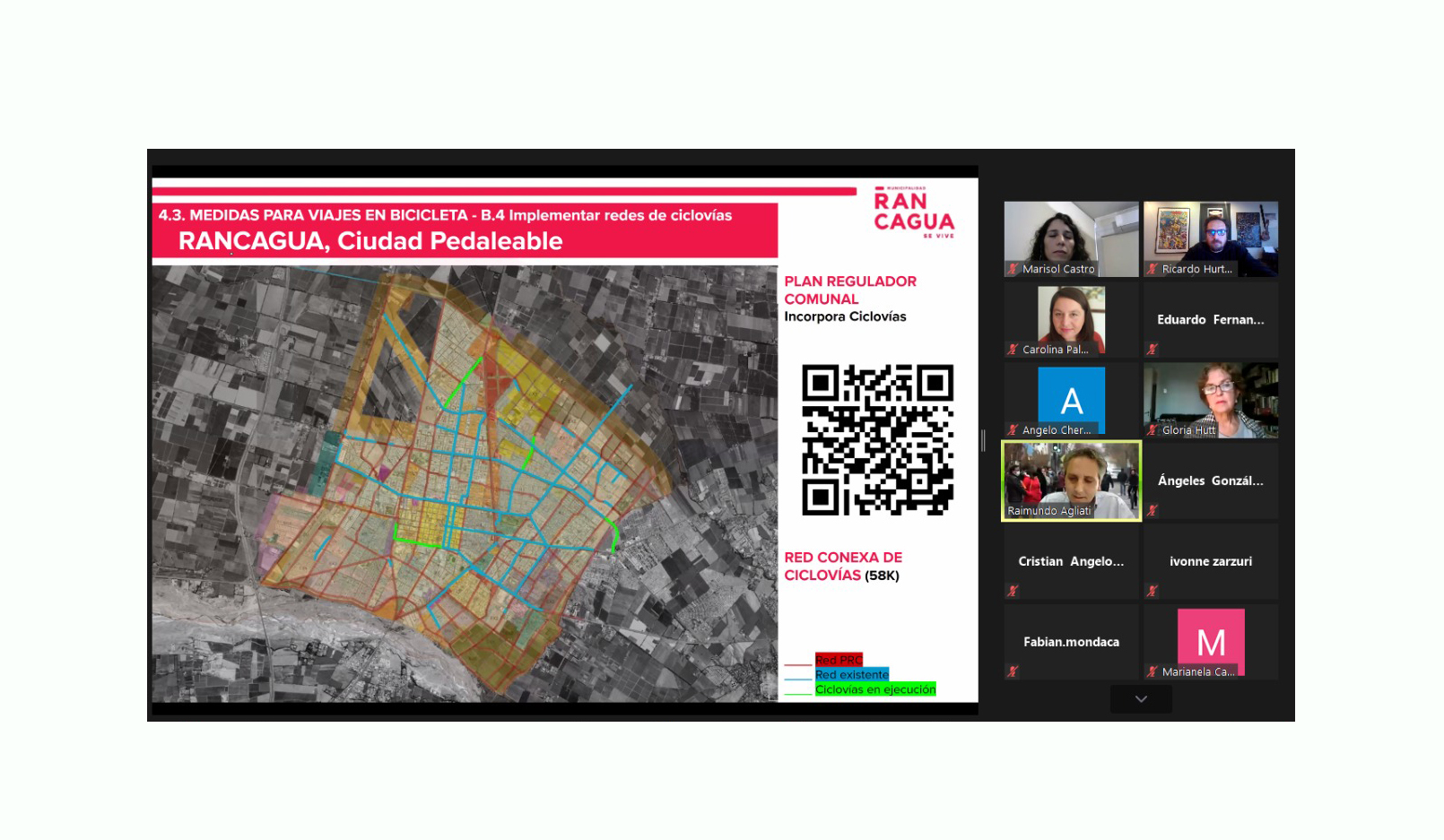Click the divider handle beside shared screen
Screen dimensions: 1444x840
coord(984,440)
